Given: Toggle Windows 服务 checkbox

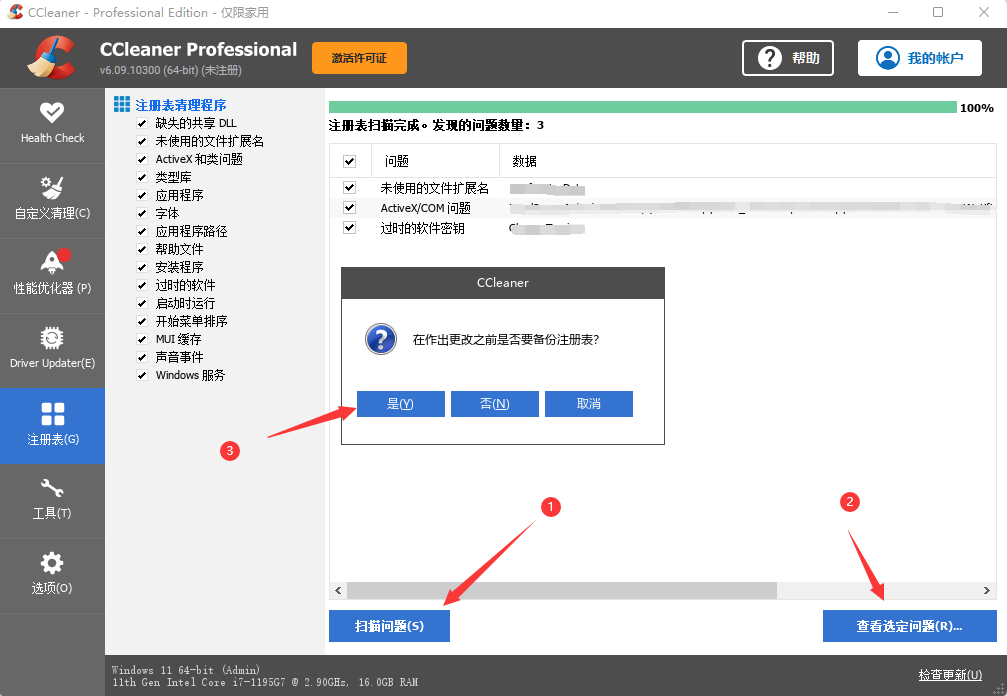Looking at the screenshot, I should tap(142, 375).
